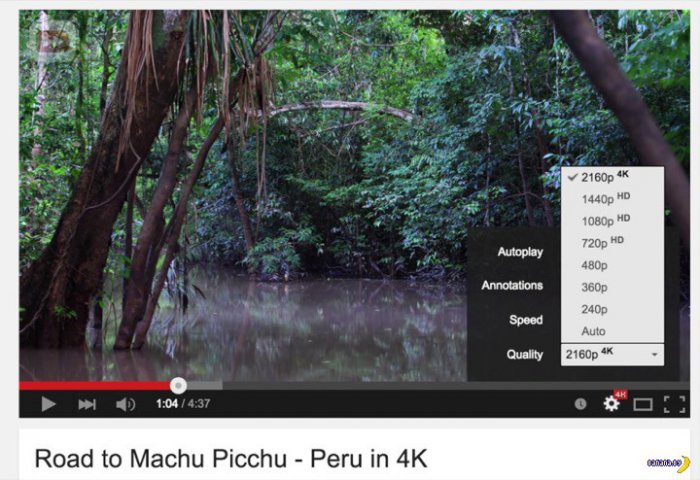The width and height of the screenshot is (700, 480).
Task: Click the 1:04 elapsed time display
Action: click(167, 404)
